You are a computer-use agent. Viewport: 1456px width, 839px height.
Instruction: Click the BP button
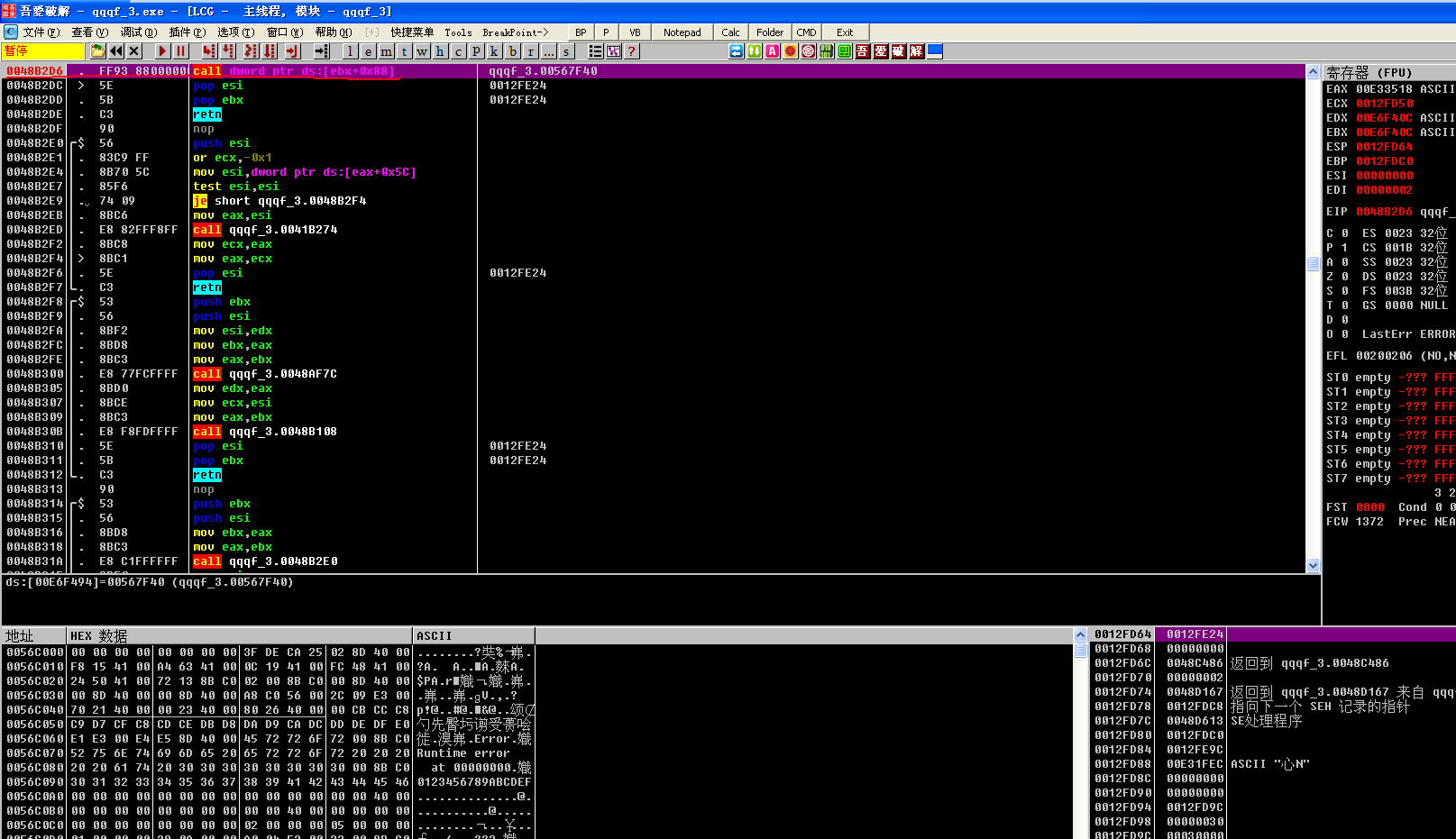point(581,32)
